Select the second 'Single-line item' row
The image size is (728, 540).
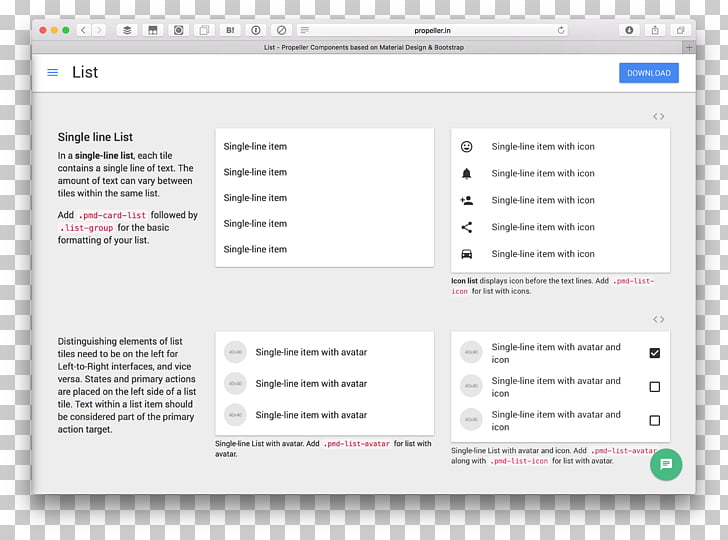[x=325, y=172]
